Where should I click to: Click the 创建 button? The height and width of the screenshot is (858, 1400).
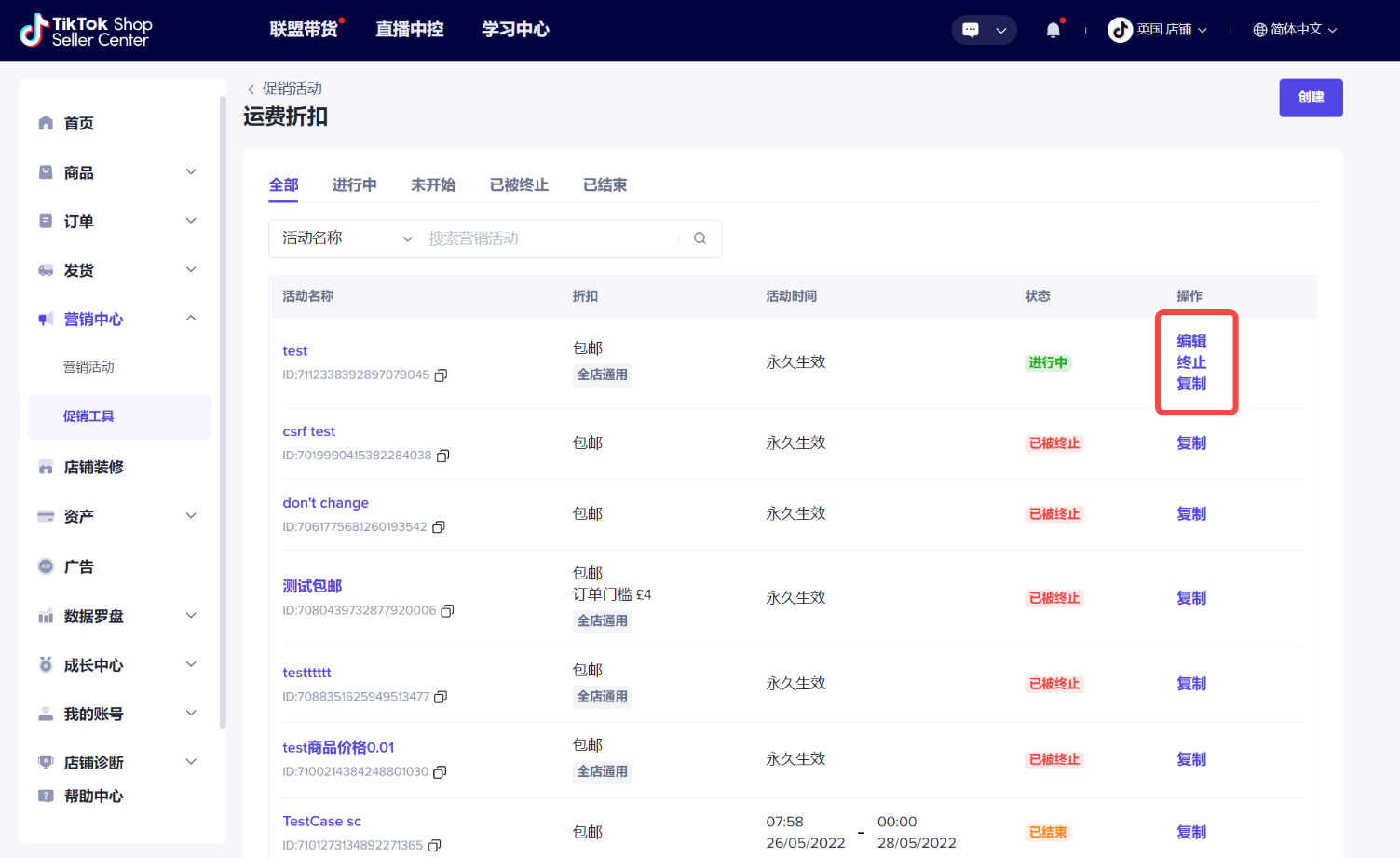click(x=1312, y=98)
